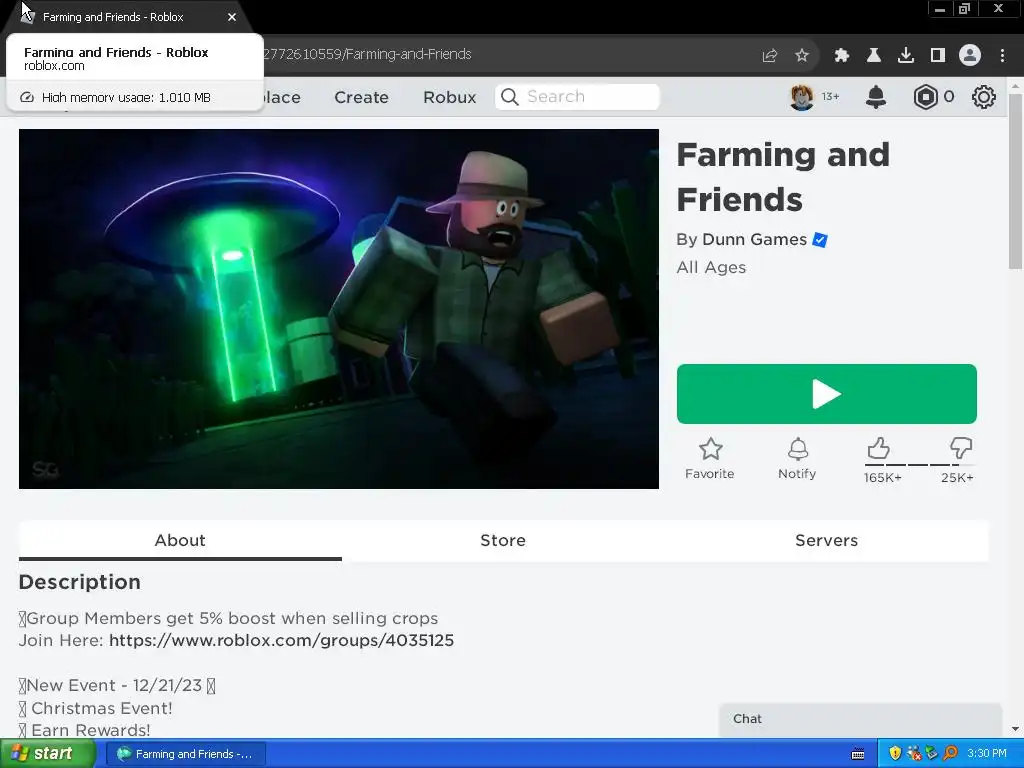1024x768 pixels.
Task: Click the verified badge next to Dunn Games
Action: click(820, 240)
